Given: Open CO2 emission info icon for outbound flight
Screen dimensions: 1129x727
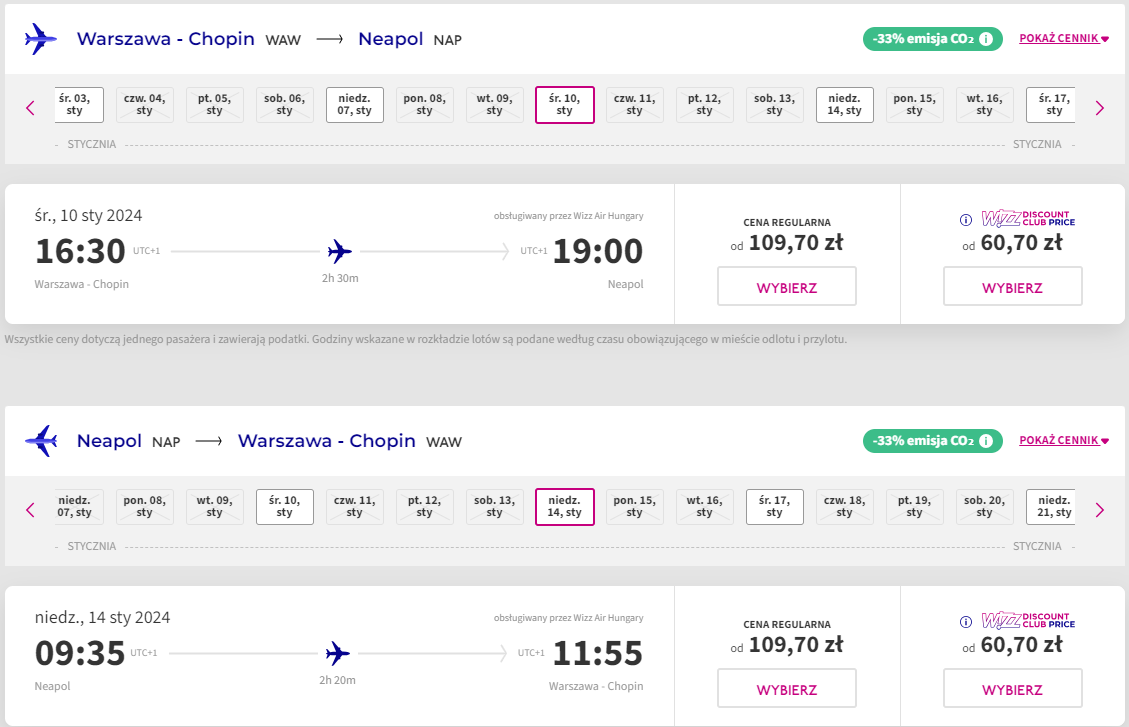Looking at the screenshot, I should coord(986,39).
